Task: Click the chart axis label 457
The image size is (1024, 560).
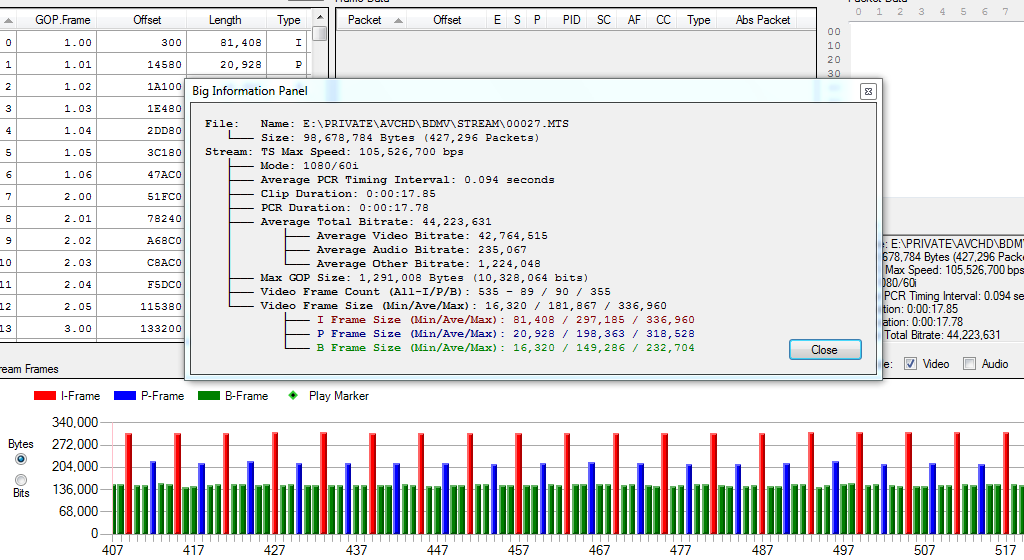Action: [519, 550]
